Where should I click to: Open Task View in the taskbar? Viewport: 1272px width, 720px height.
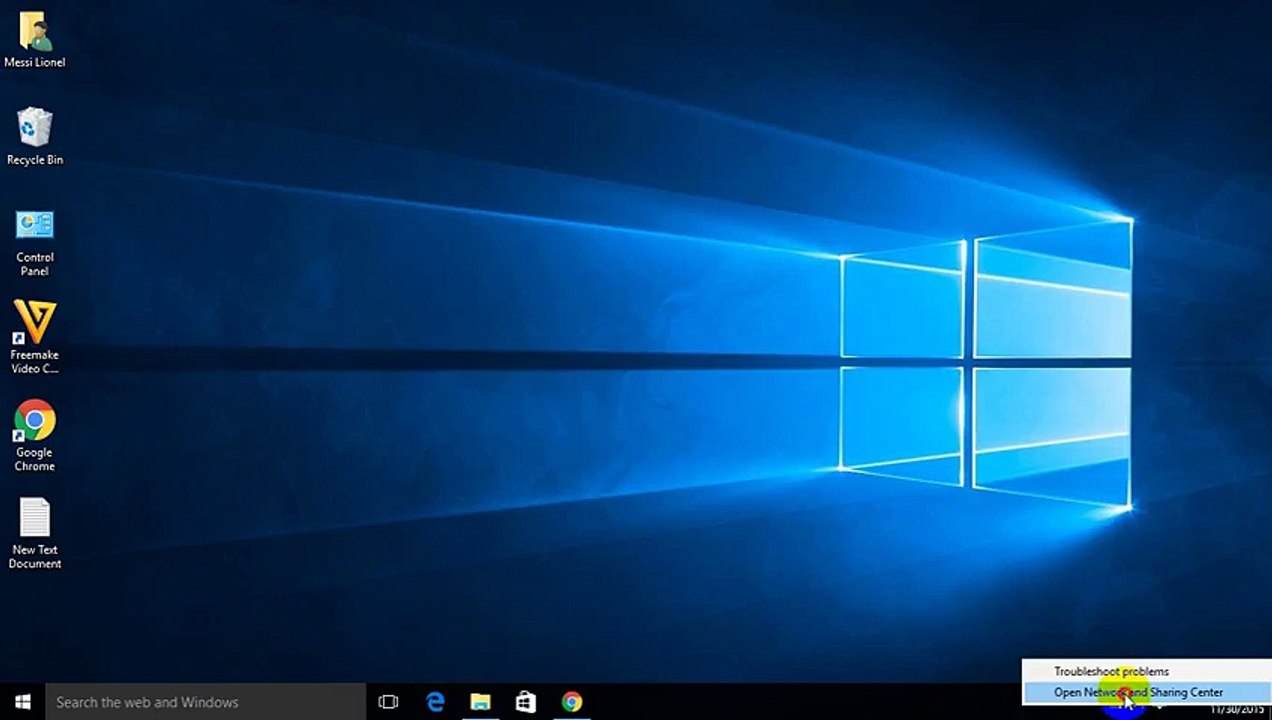388,702
